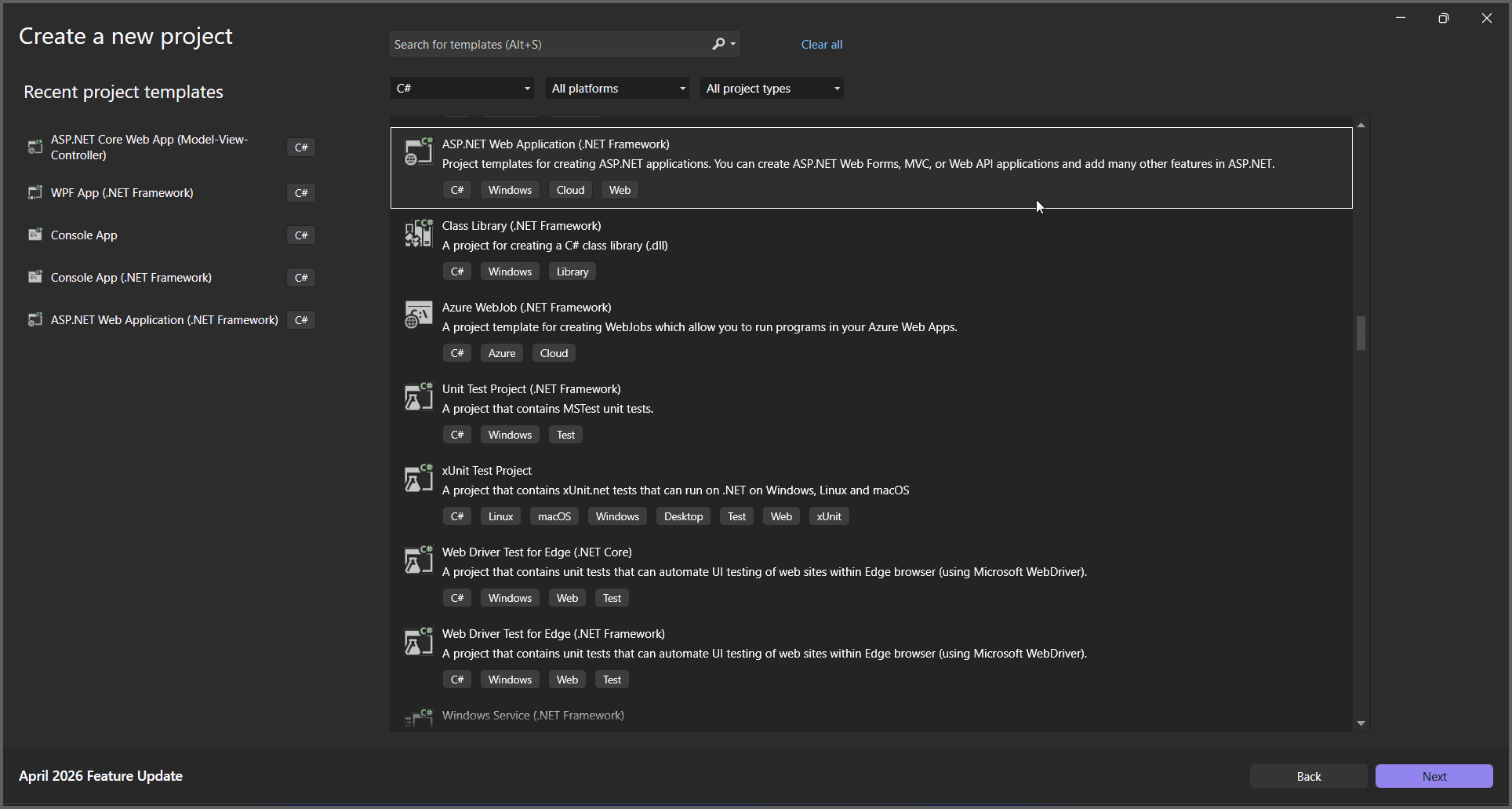
Task: Choose recent WPF App (.NET Framework)
Action: pos(122,193)
